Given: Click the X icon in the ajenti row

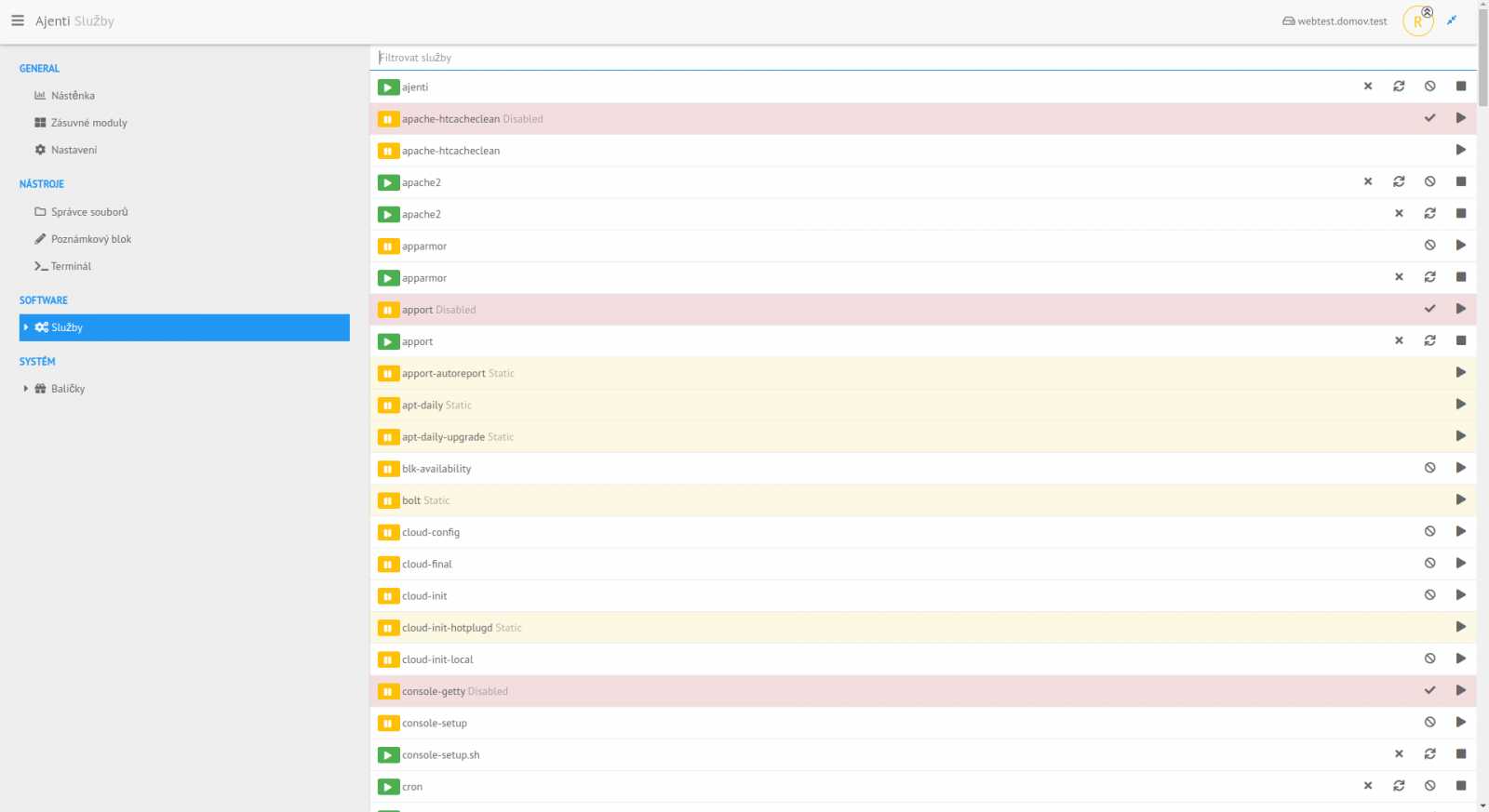Looking at the screenshot, I should pos(1368,87).
